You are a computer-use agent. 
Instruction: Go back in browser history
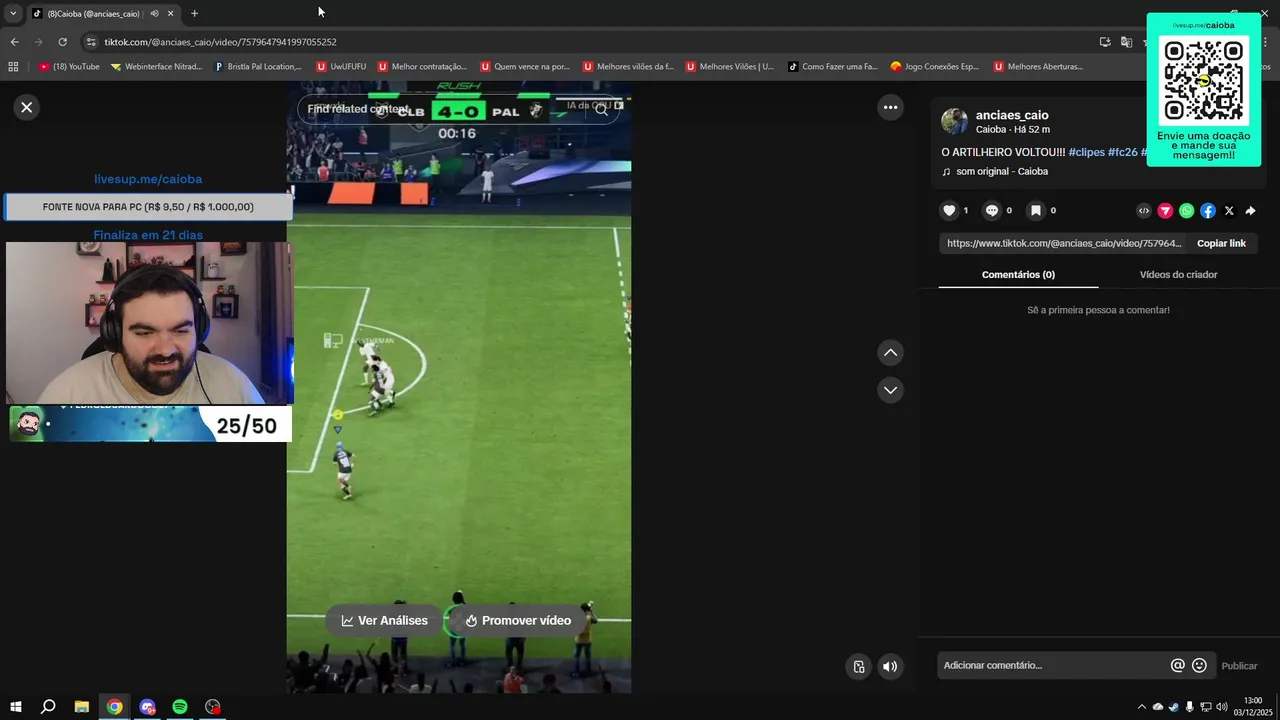14,42
